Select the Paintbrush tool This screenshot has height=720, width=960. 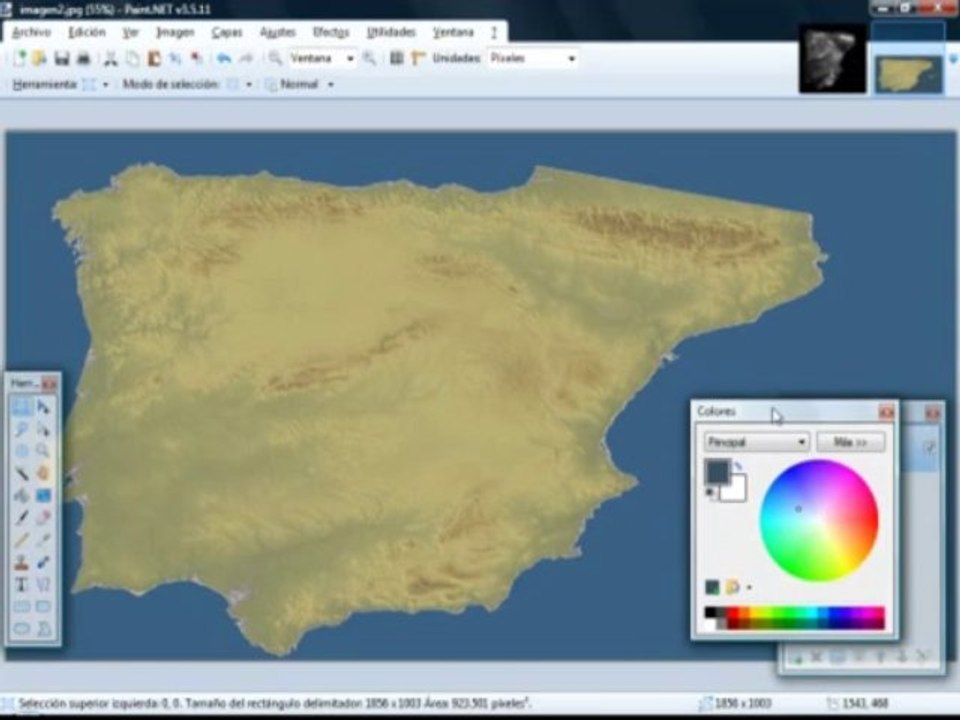coord(21,518)
